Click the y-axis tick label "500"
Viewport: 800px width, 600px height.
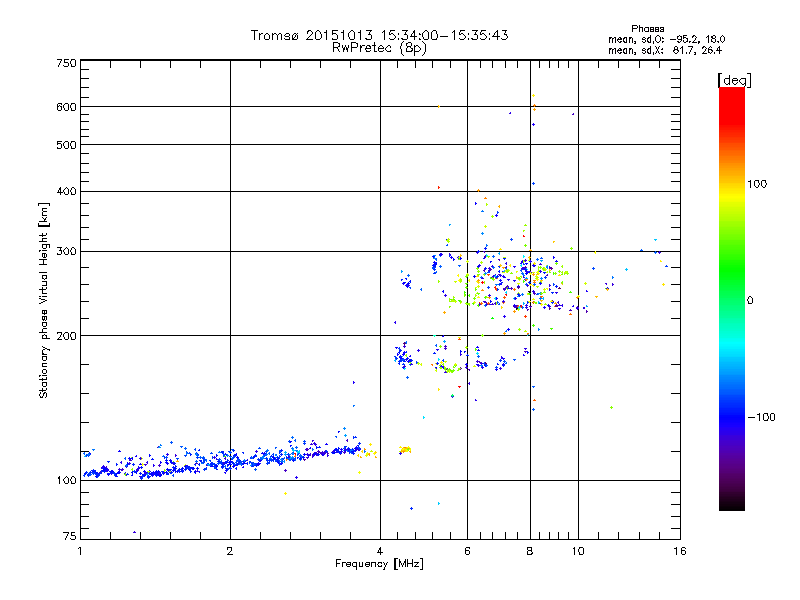pos(66,145)
